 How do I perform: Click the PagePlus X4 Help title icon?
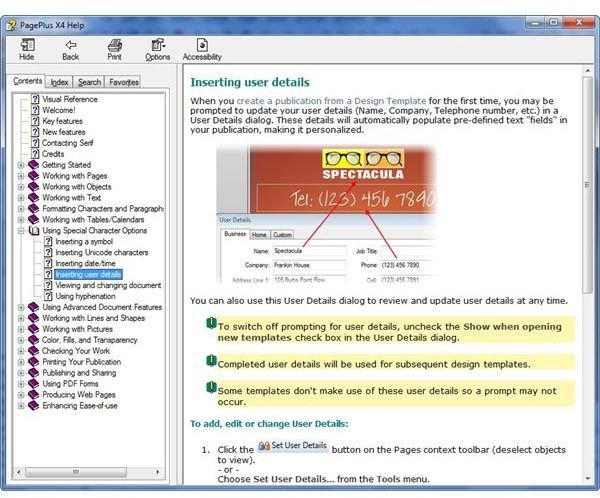pos(11,25)
